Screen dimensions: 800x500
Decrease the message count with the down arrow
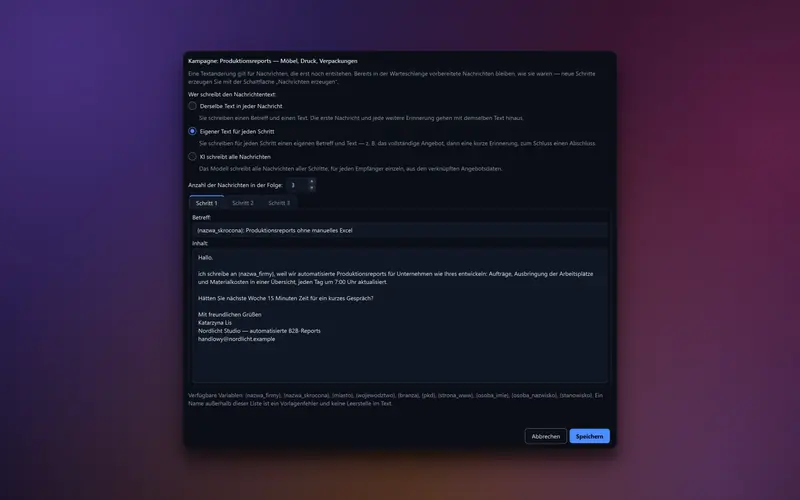312,188
